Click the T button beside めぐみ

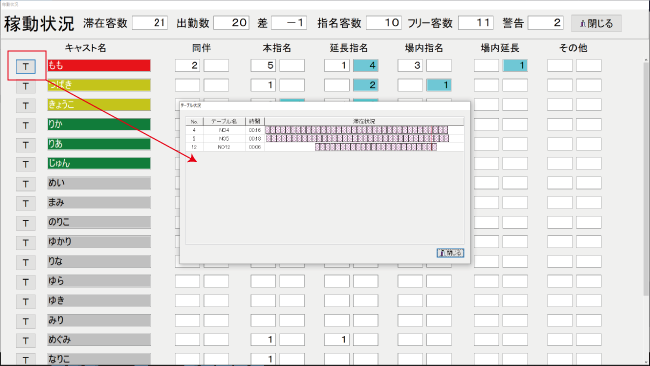[26, 340]
